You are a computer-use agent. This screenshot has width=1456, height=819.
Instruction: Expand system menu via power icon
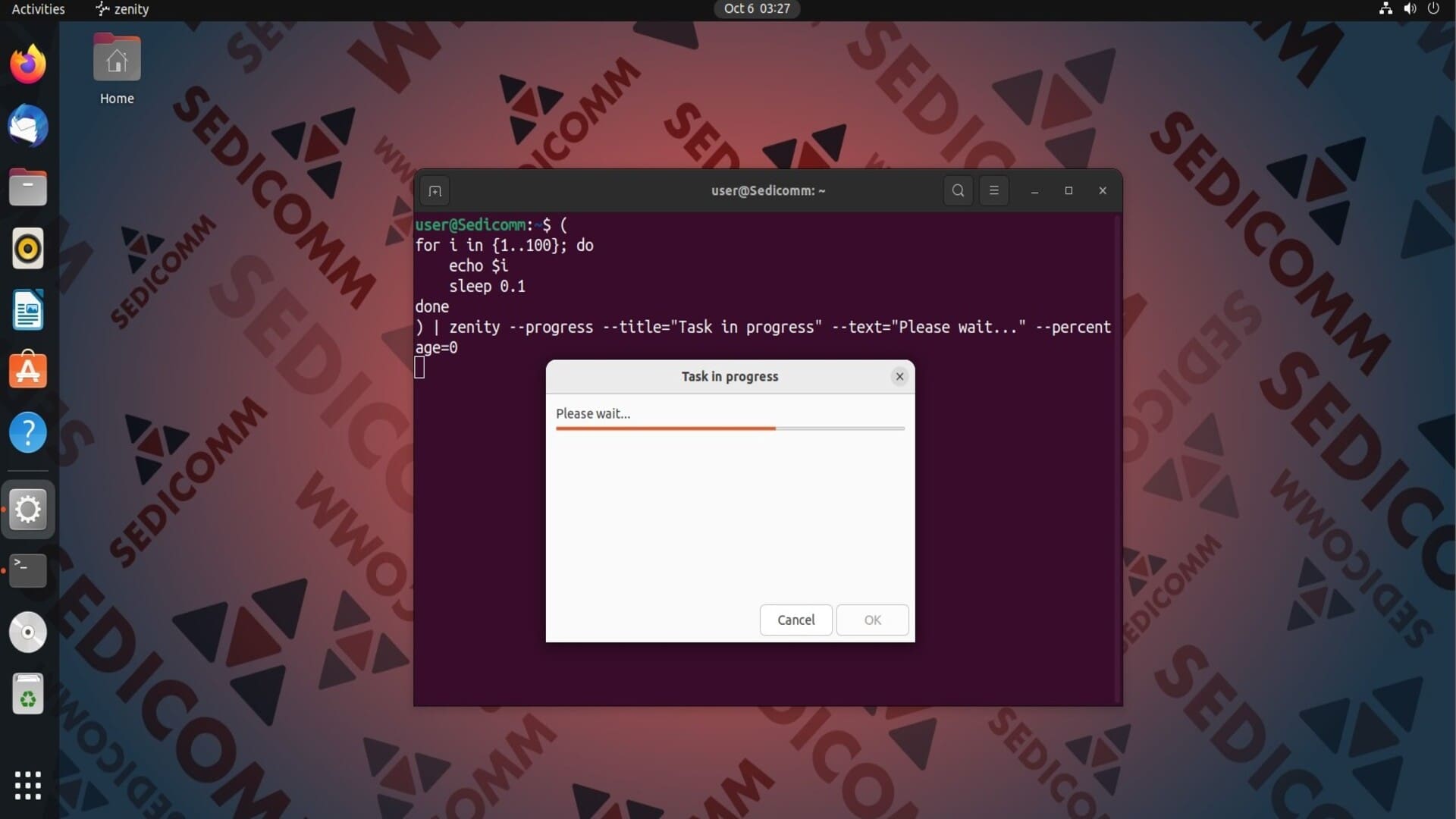tap(1432, 9)
